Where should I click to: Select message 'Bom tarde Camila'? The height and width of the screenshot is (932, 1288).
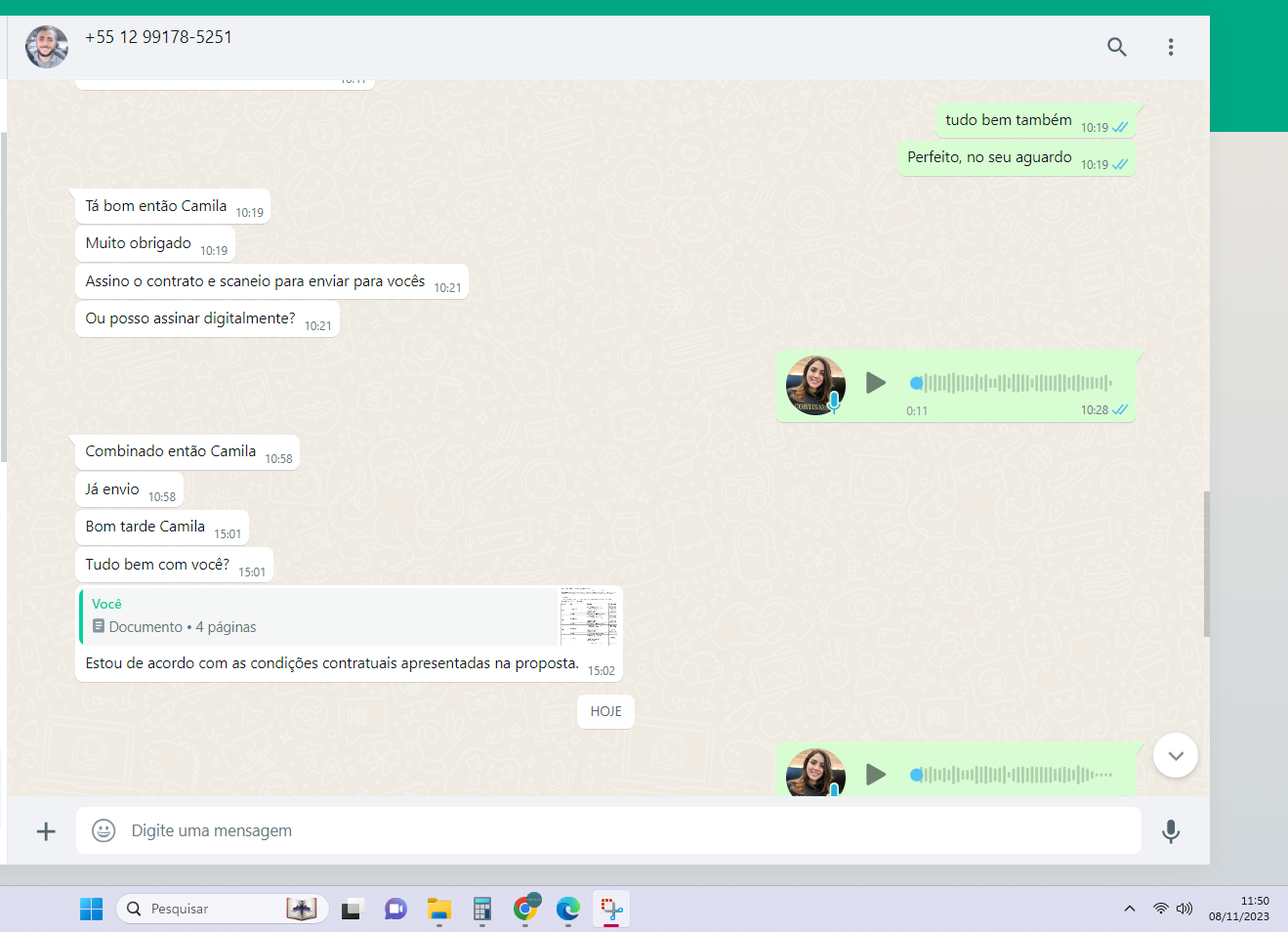tap(162, 528)
